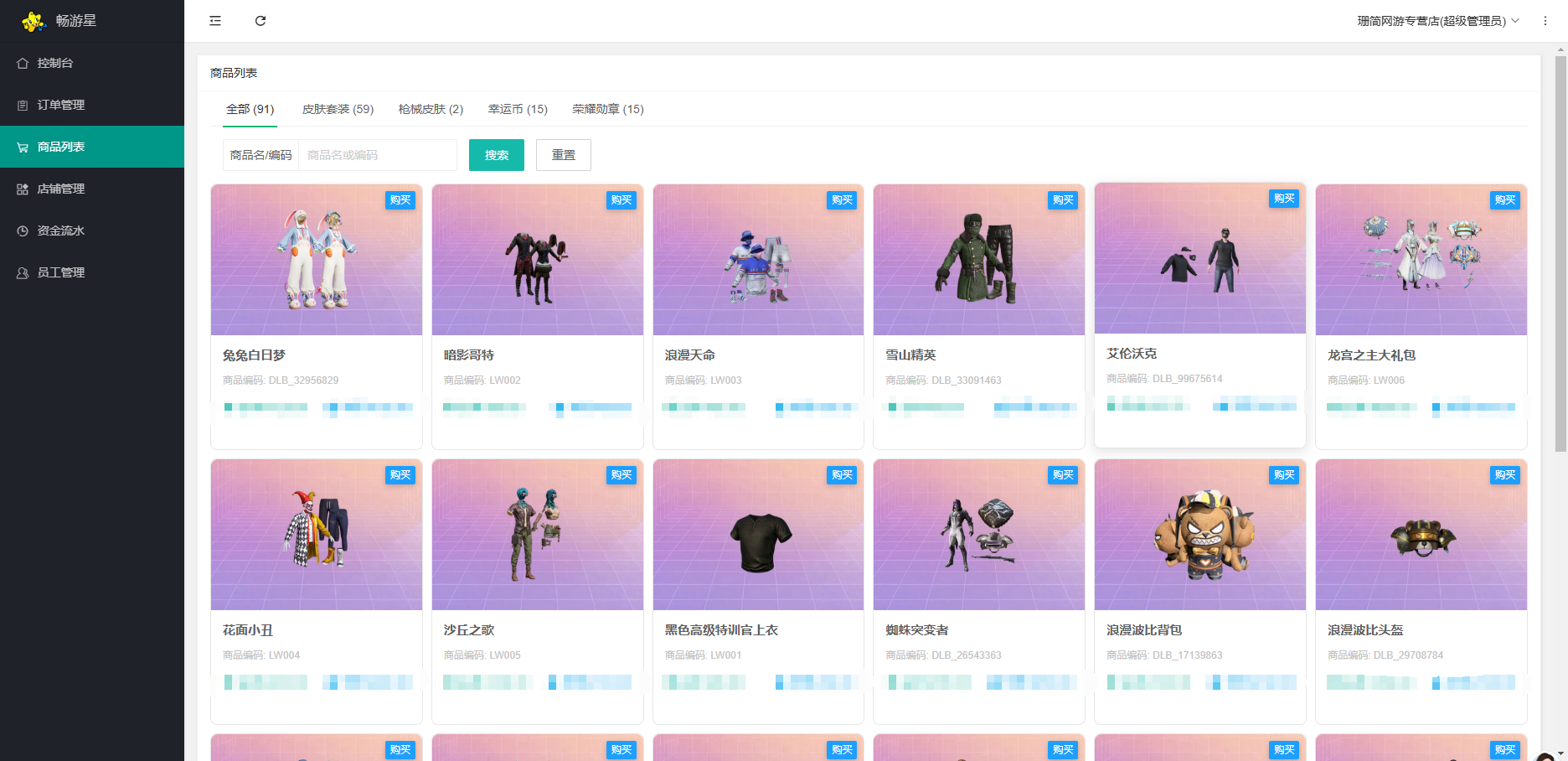Open the 蜘蛛突变者 product image
The width and height of the screenshot is (1568, 761).
coord(979,535)
